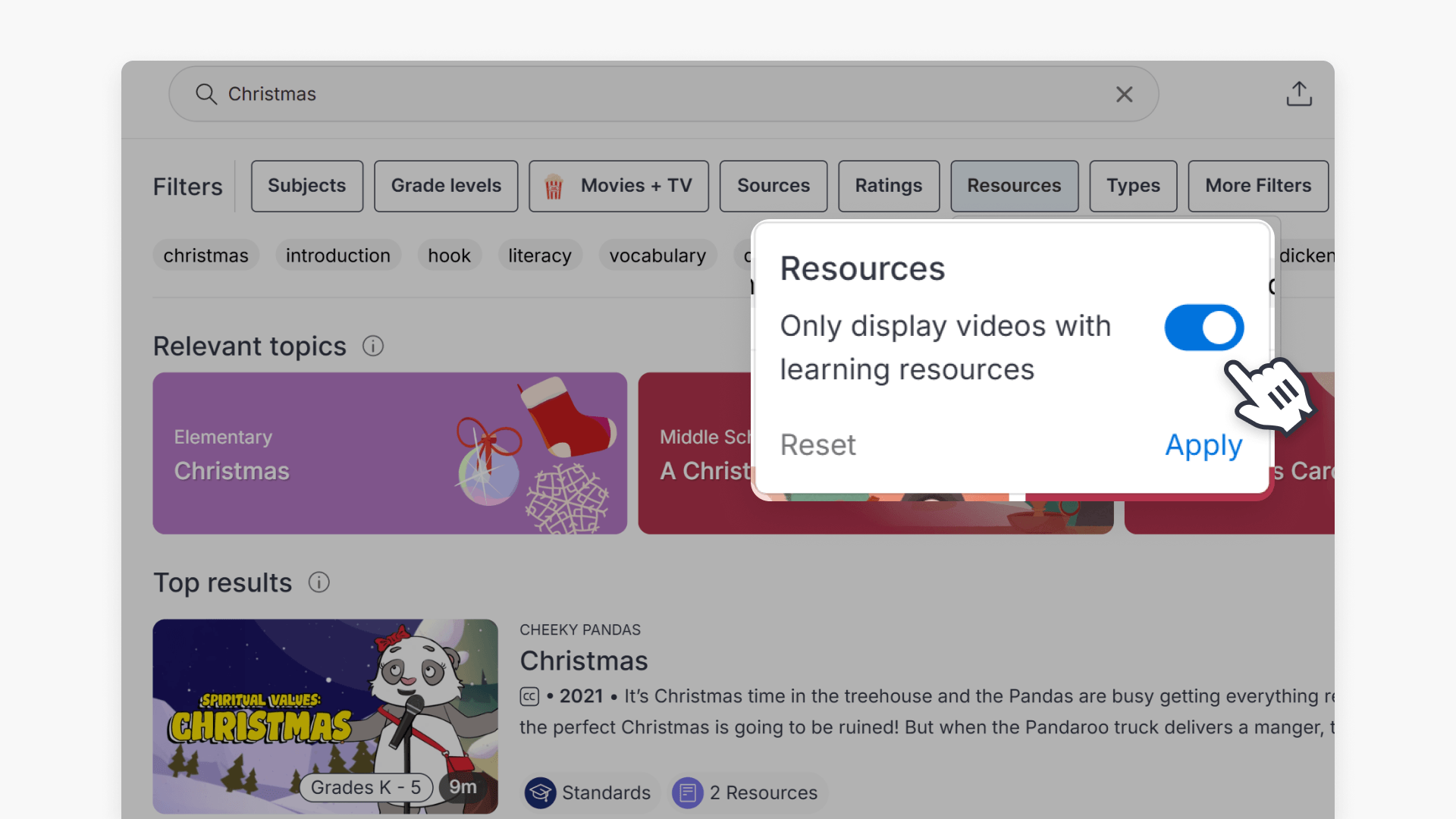
Task: Open the Subjects filter
Action: pos(306,186)
